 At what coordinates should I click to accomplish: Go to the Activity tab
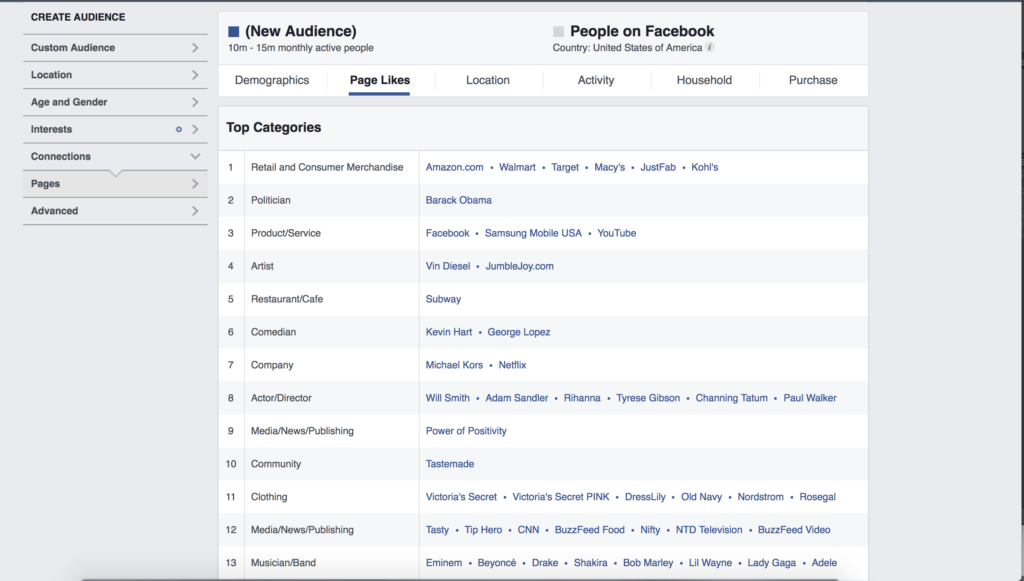596,80
